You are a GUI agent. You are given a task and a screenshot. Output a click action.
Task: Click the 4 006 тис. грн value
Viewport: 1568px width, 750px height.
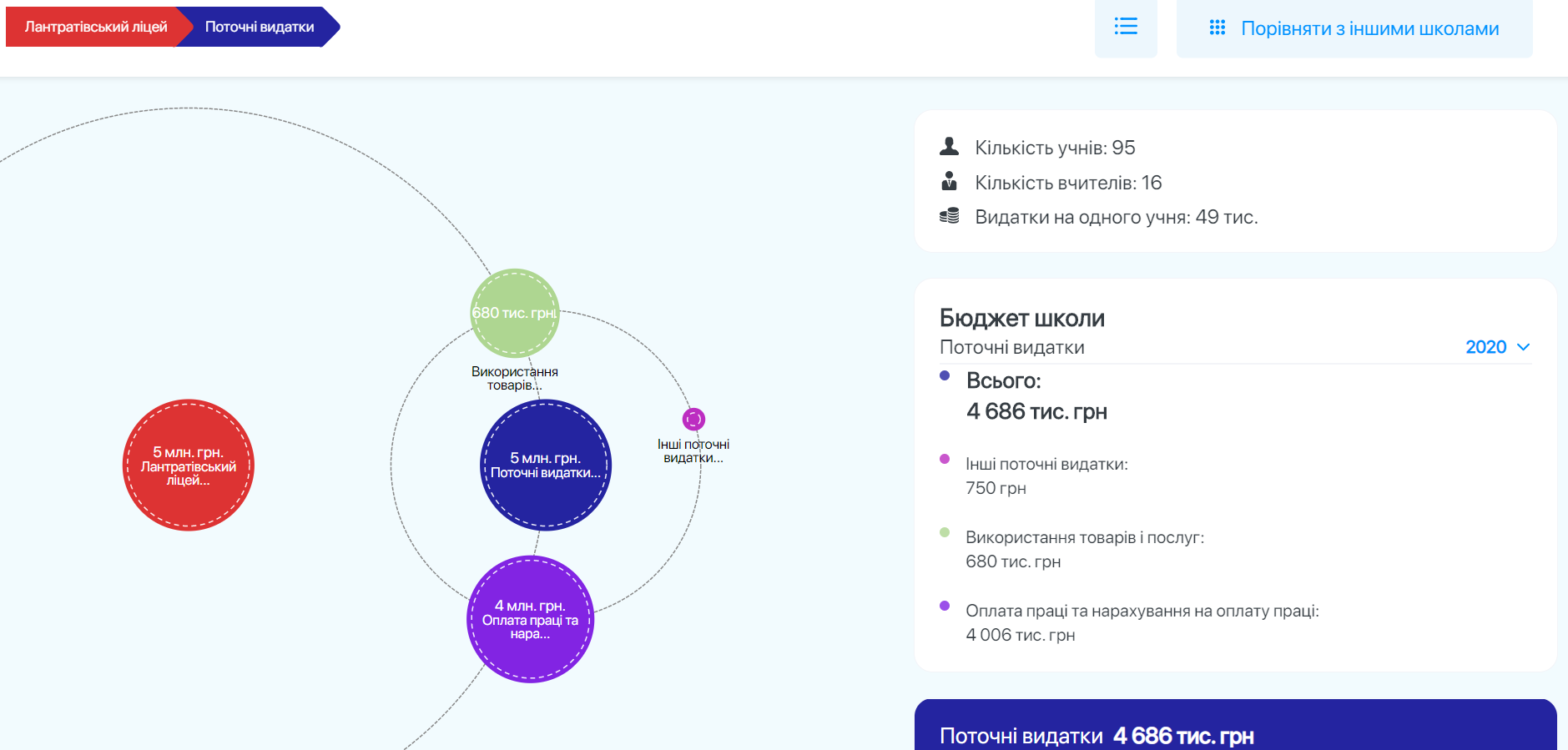pyautogui.click(x=1020, y=635)
